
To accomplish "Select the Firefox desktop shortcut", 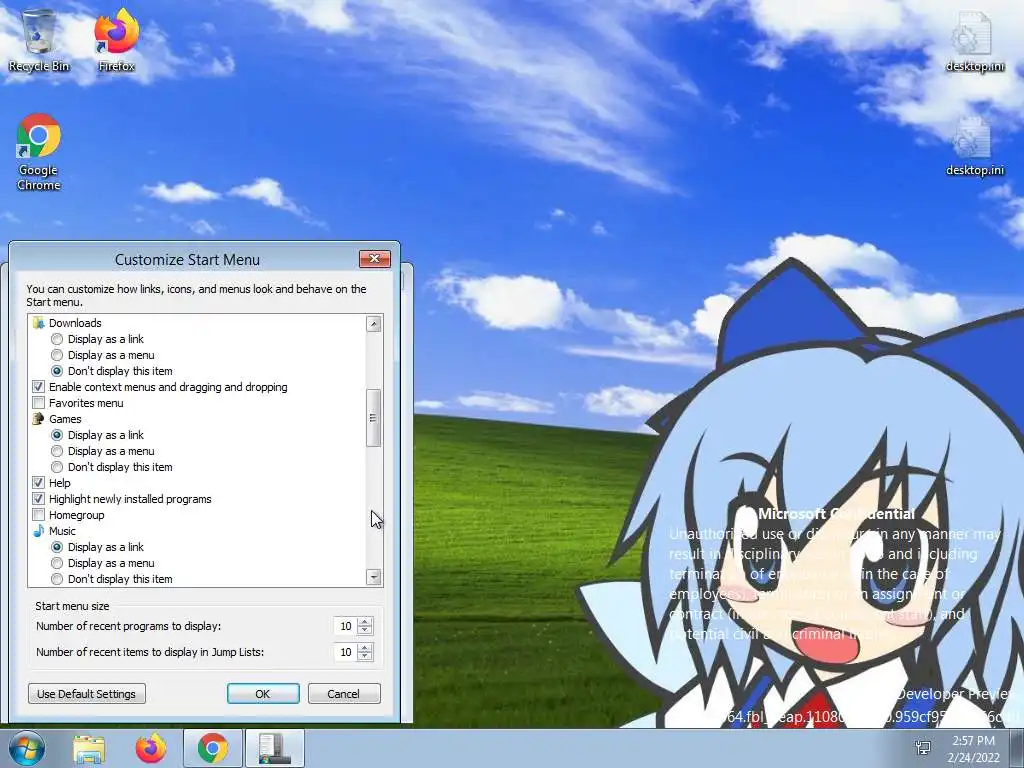I will tap(116, 40).
